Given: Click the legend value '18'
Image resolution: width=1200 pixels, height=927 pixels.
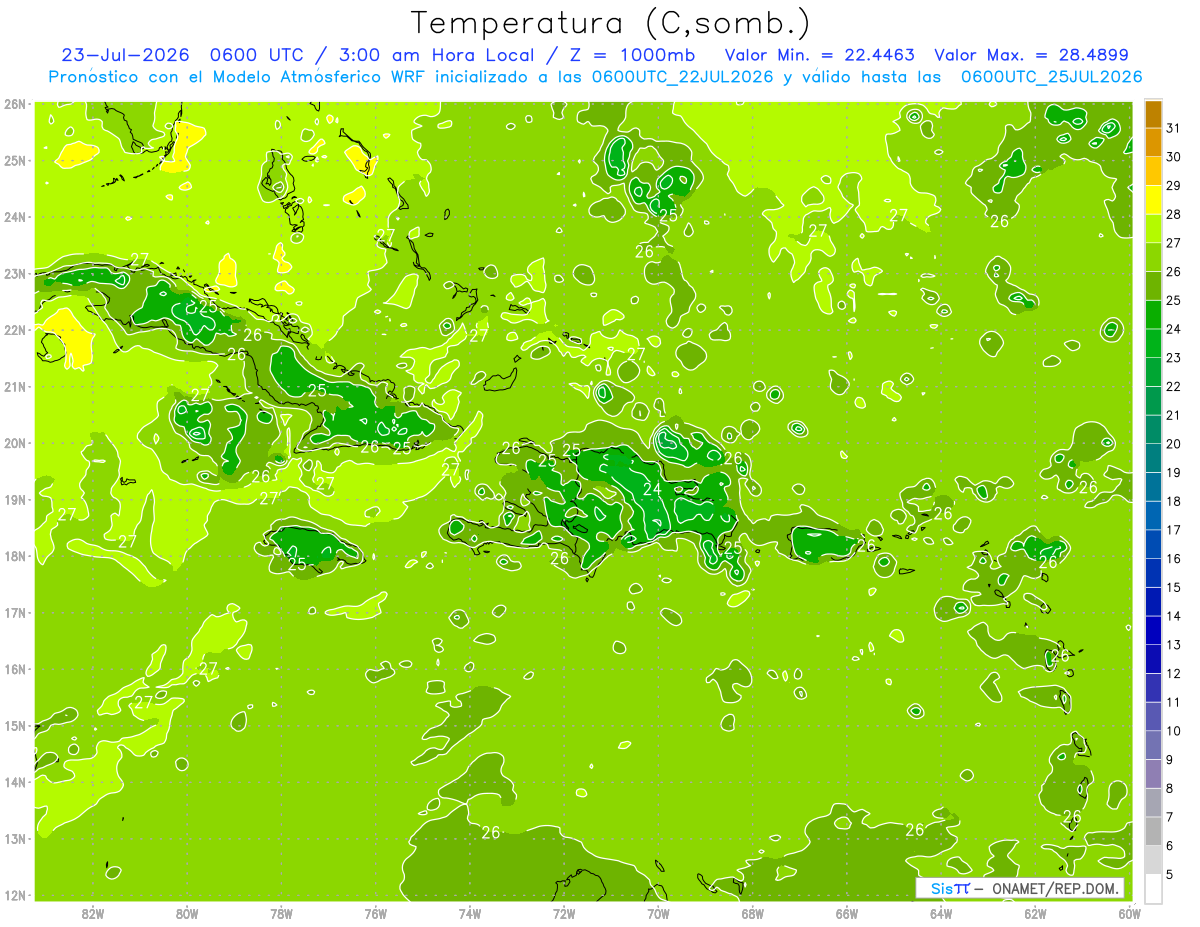Looking at the screenshot, I should tap(1174, 501).
